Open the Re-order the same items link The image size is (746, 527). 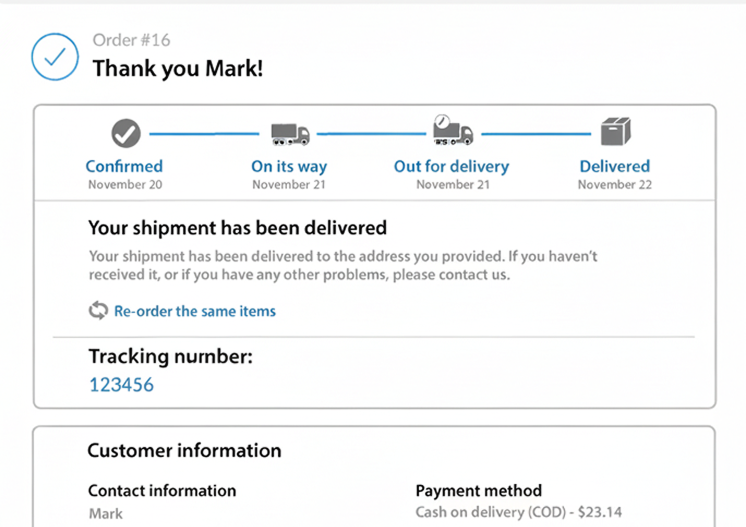[194, 311]
